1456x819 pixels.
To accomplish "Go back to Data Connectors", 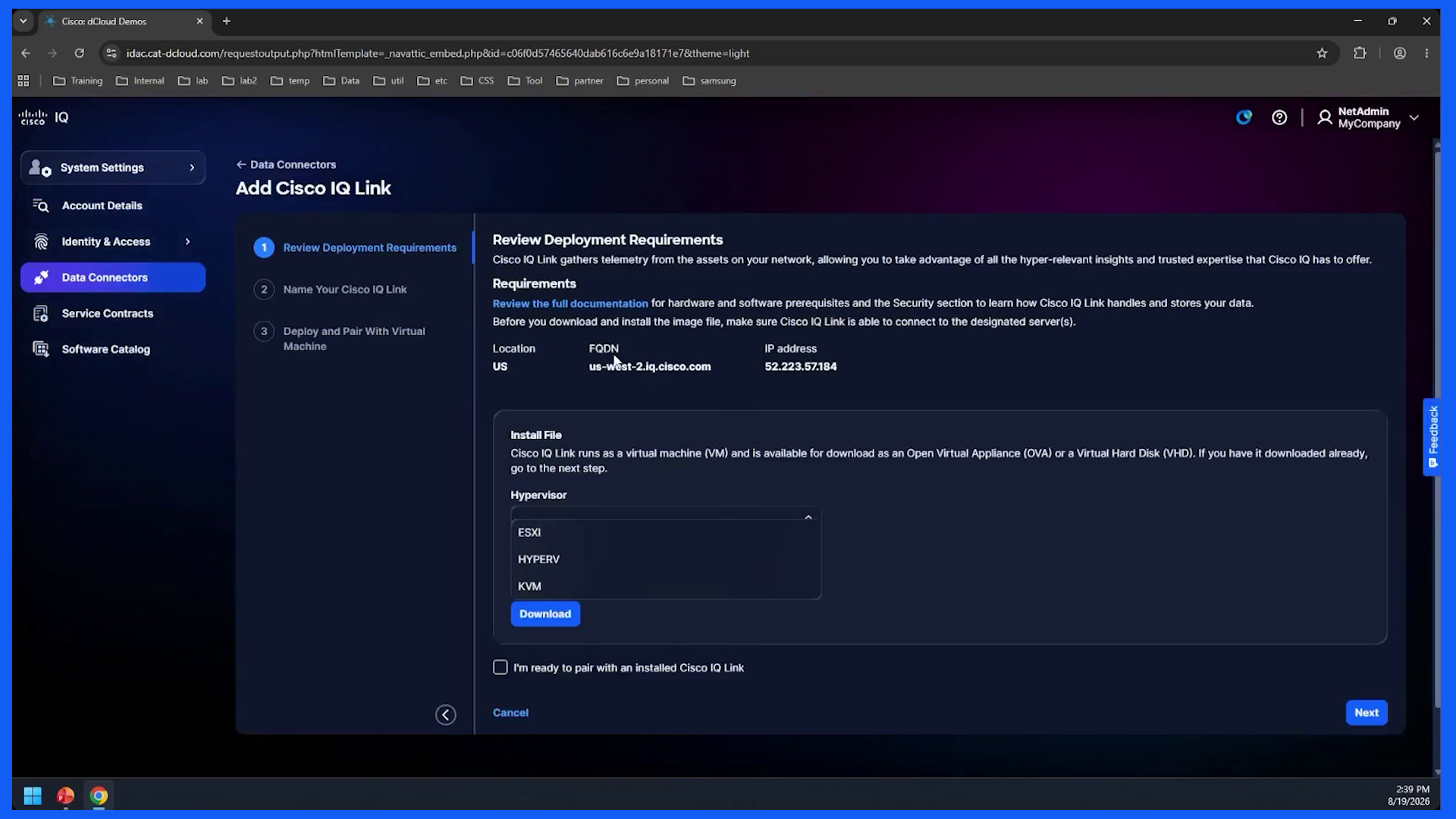I will 286,165.
